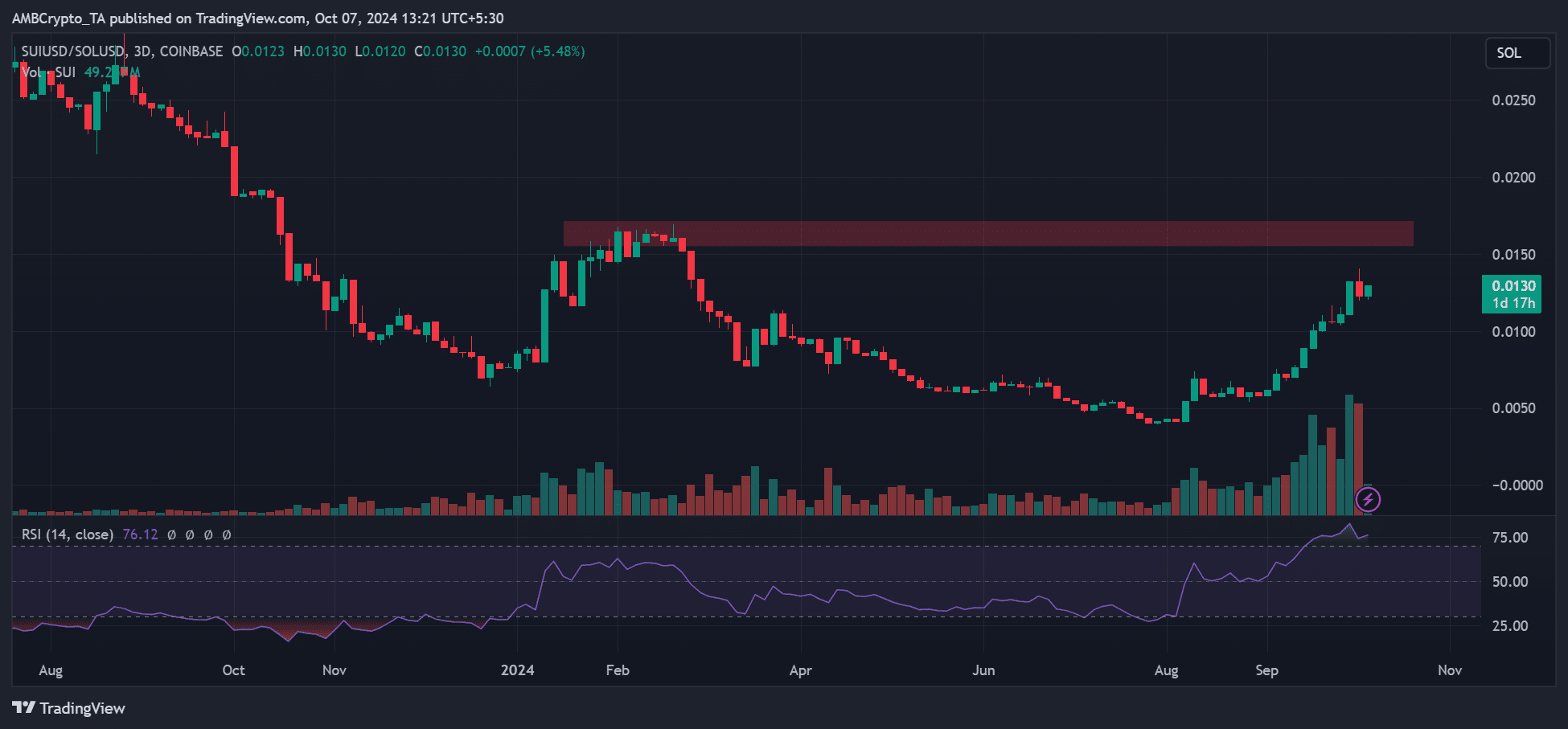
Task: Click the 25.00 RSI axis label
Action: point(1510,626)
